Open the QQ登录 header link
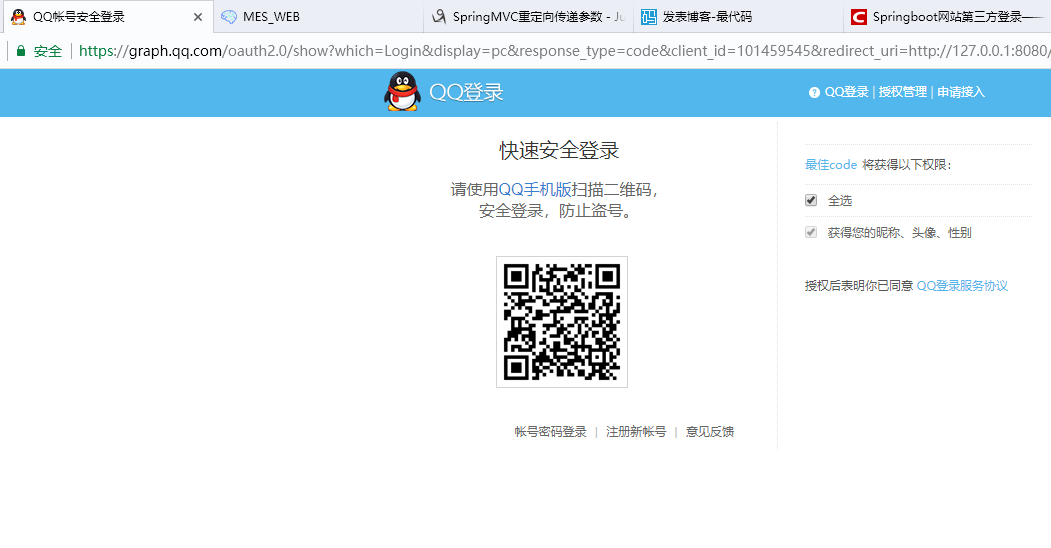The image size is (1051, 548). tap(846, 92)
